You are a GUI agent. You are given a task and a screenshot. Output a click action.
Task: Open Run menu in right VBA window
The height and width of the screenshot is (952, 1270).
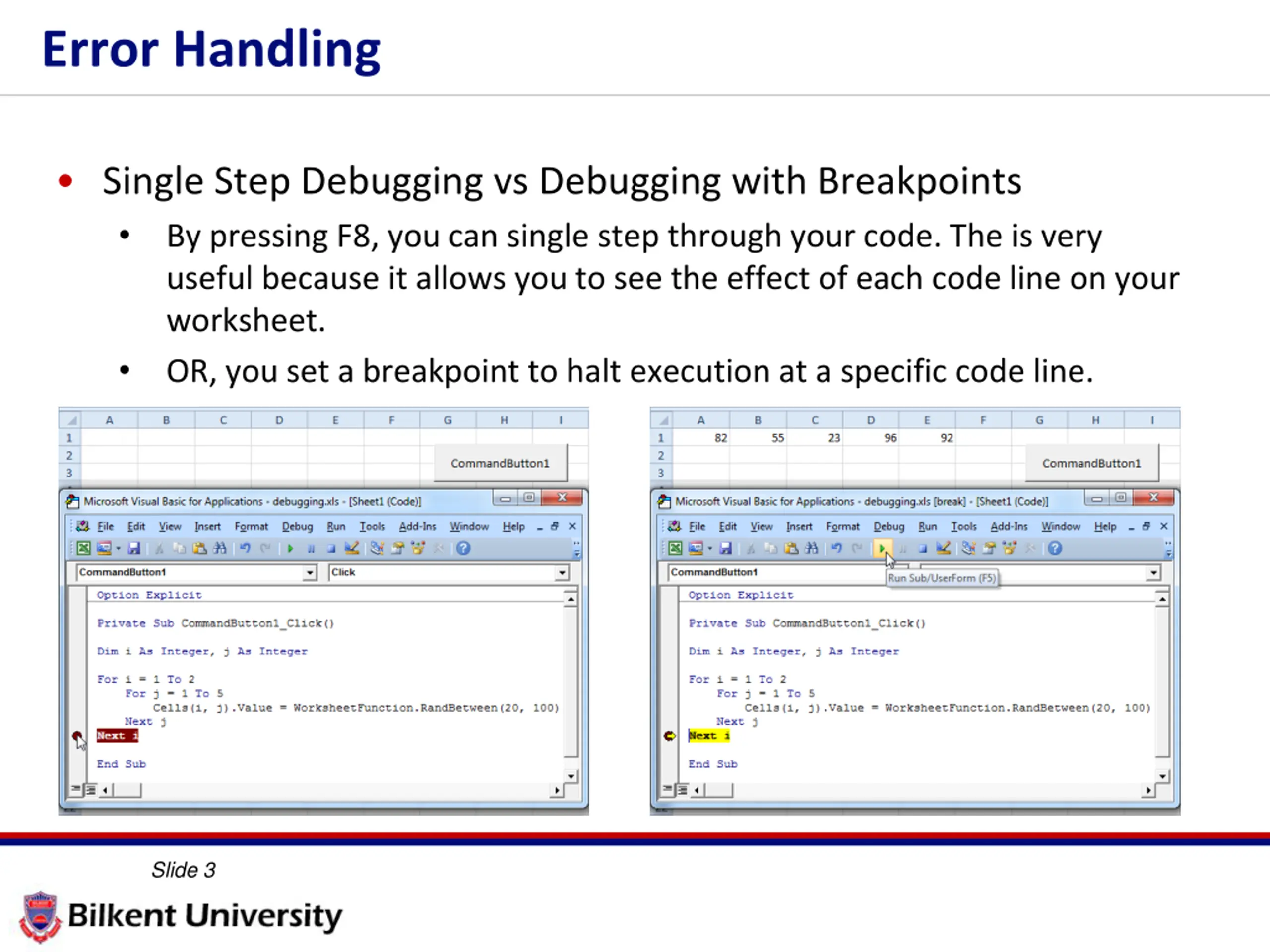click(927, 526)
